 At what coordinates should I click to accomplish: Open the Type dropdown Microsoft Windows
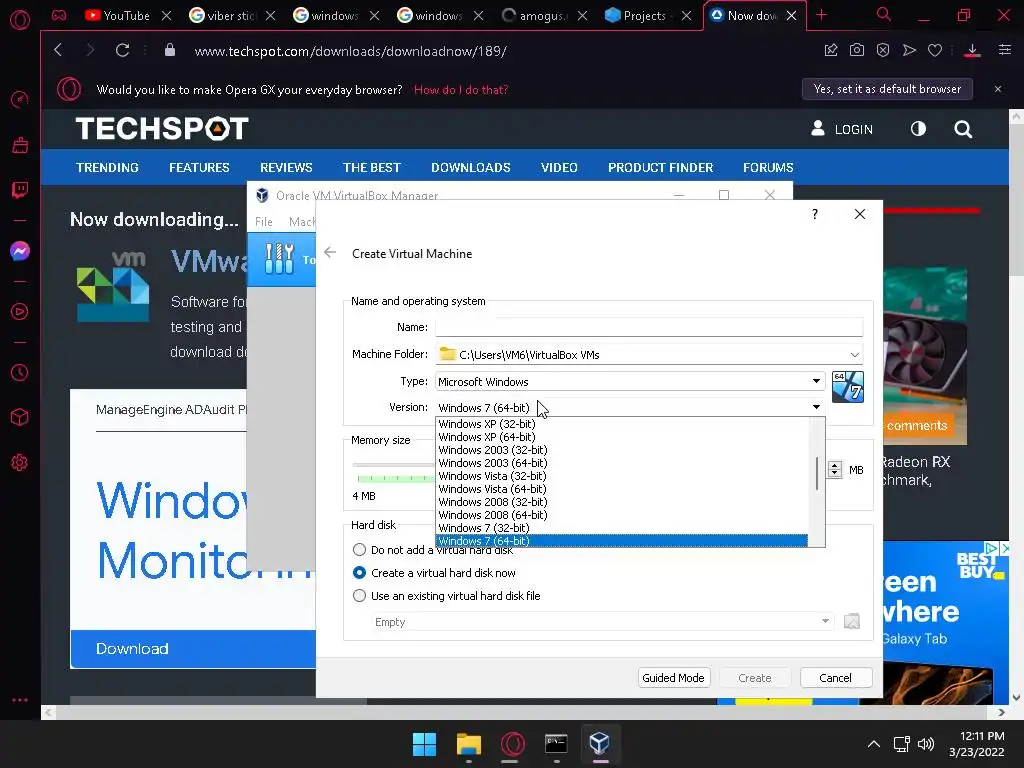[x=630, y=381]
